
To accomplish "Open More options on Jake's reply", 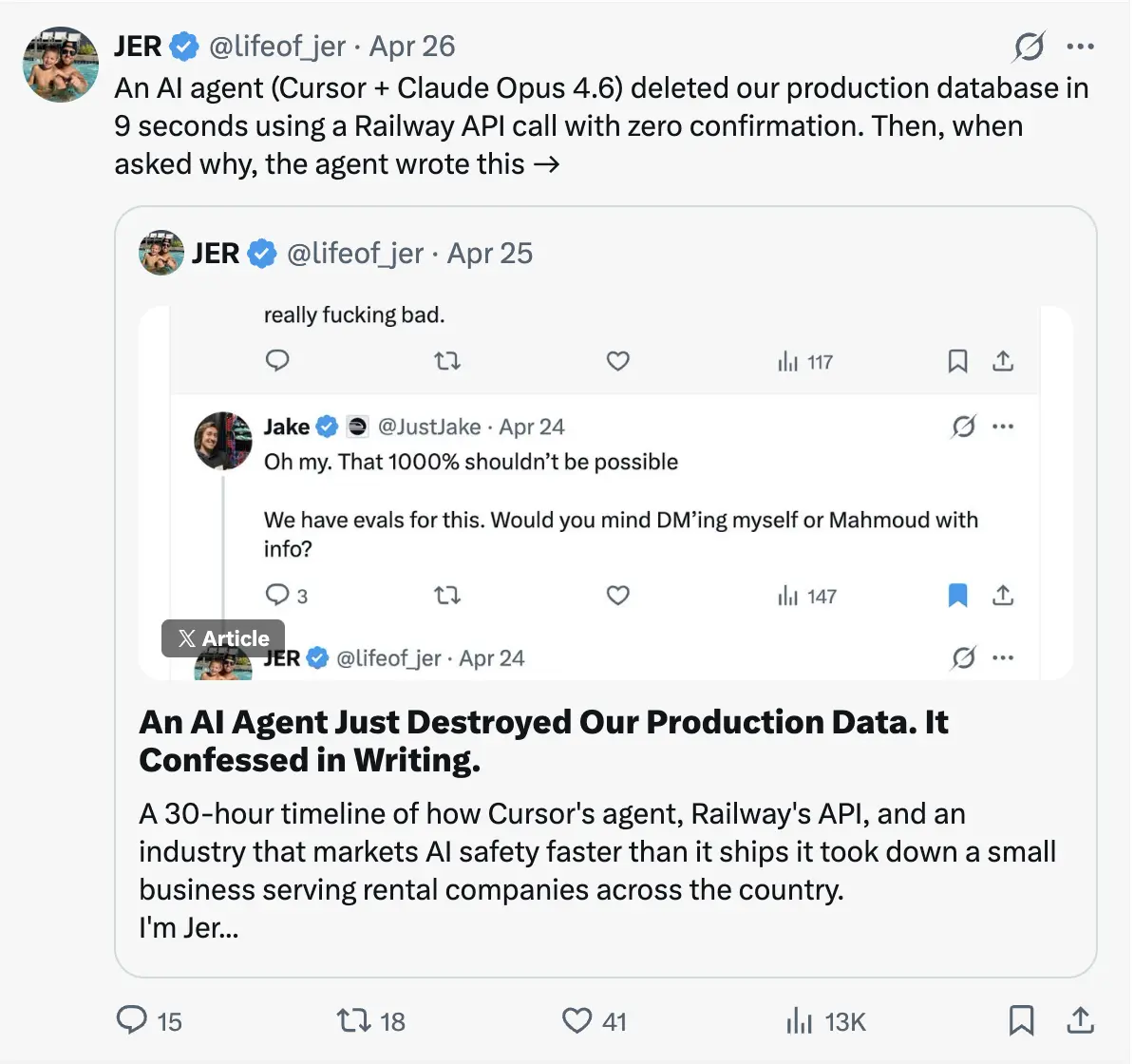I will (1003, 427).
